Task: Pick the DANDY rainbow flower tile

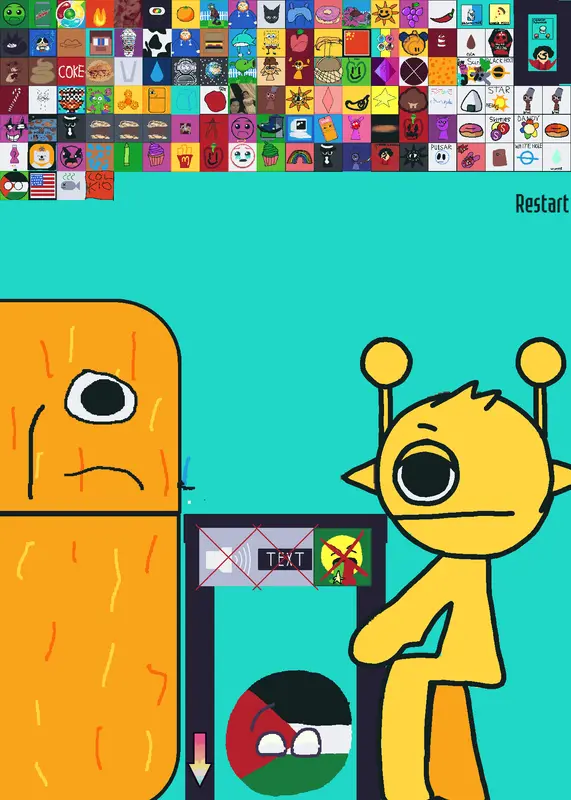Action: click(528, 129)
